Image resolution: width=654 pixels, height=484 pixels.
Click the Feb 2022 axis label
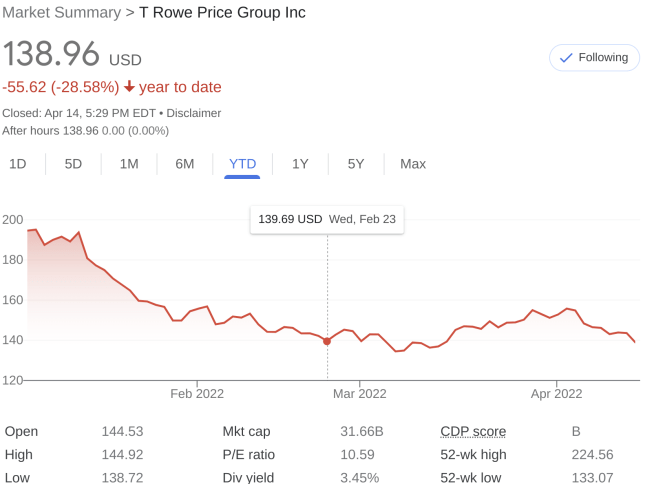197,394
